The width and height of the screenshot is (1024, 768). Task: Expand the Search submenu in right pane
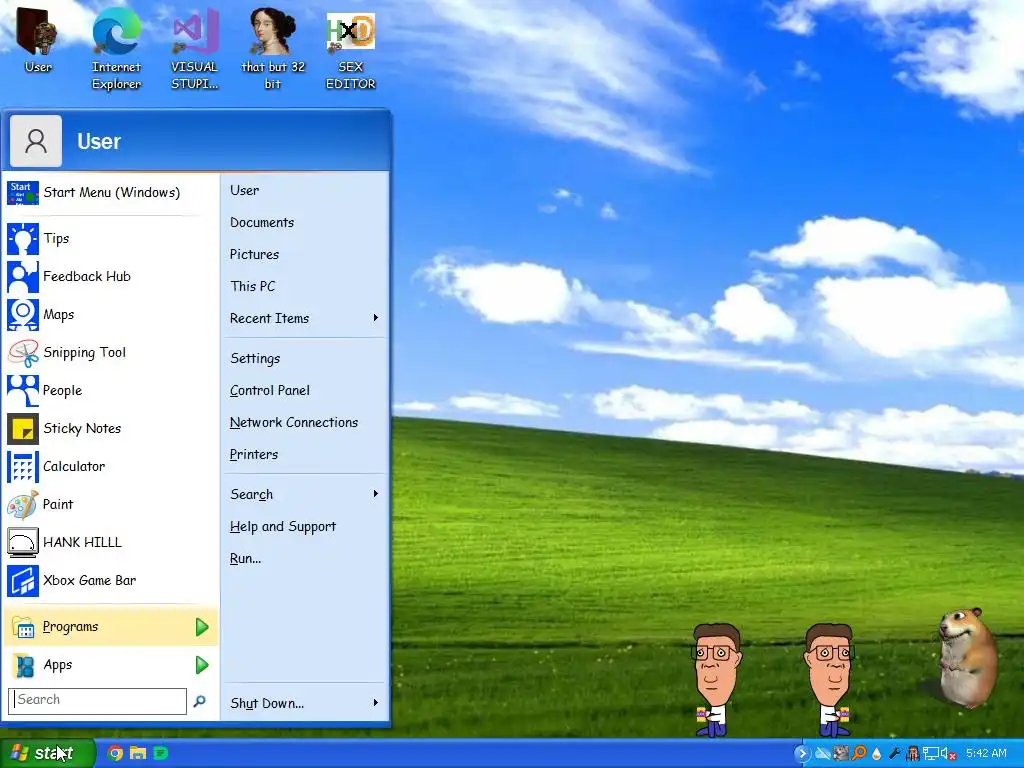[304, 494]
